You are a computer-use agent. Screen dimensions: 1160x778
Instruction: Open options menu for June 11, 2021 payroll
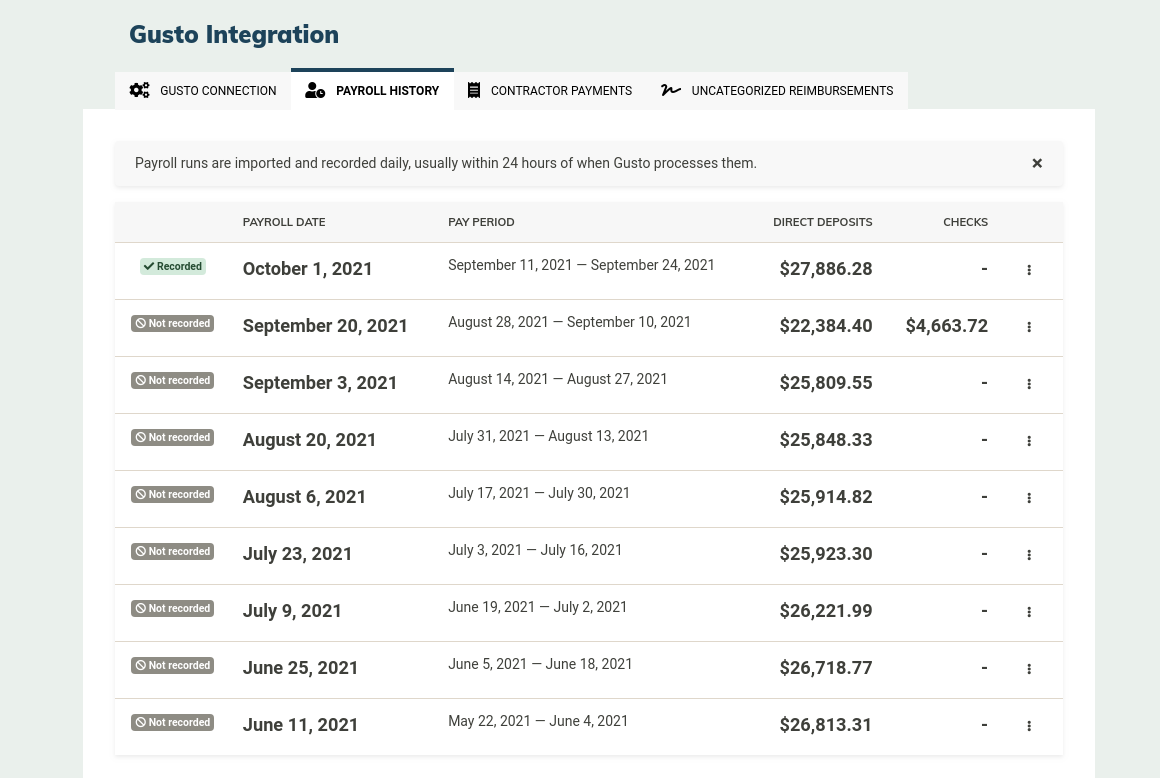1029,725
